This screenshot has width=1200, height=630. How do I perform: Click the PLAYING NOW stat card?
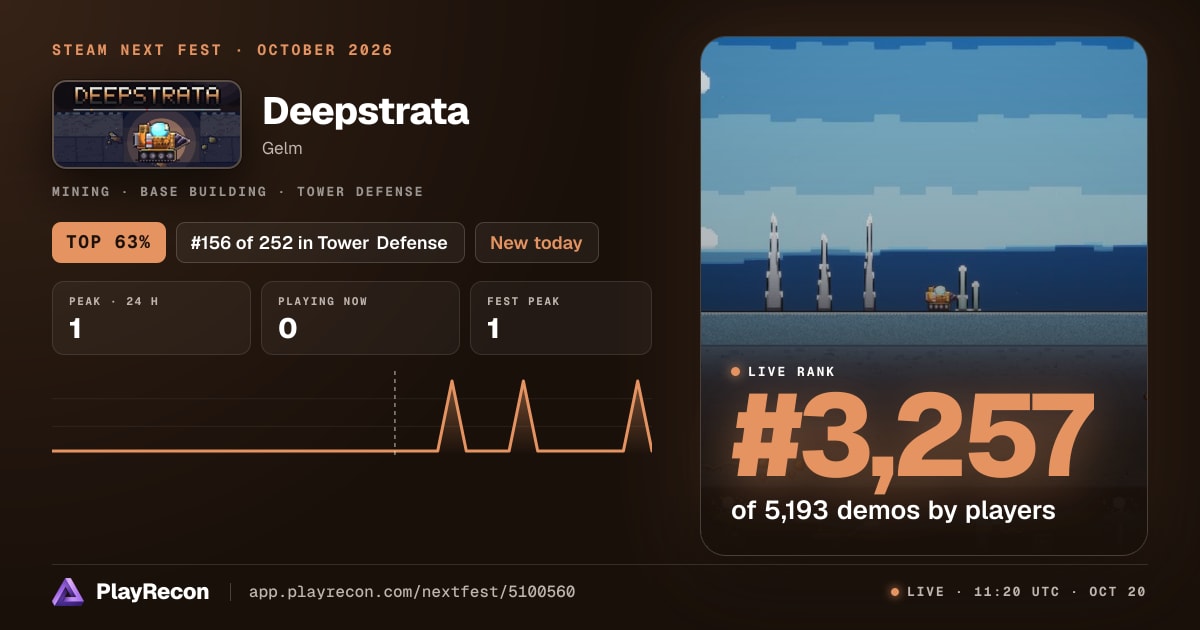click(360, 318)
